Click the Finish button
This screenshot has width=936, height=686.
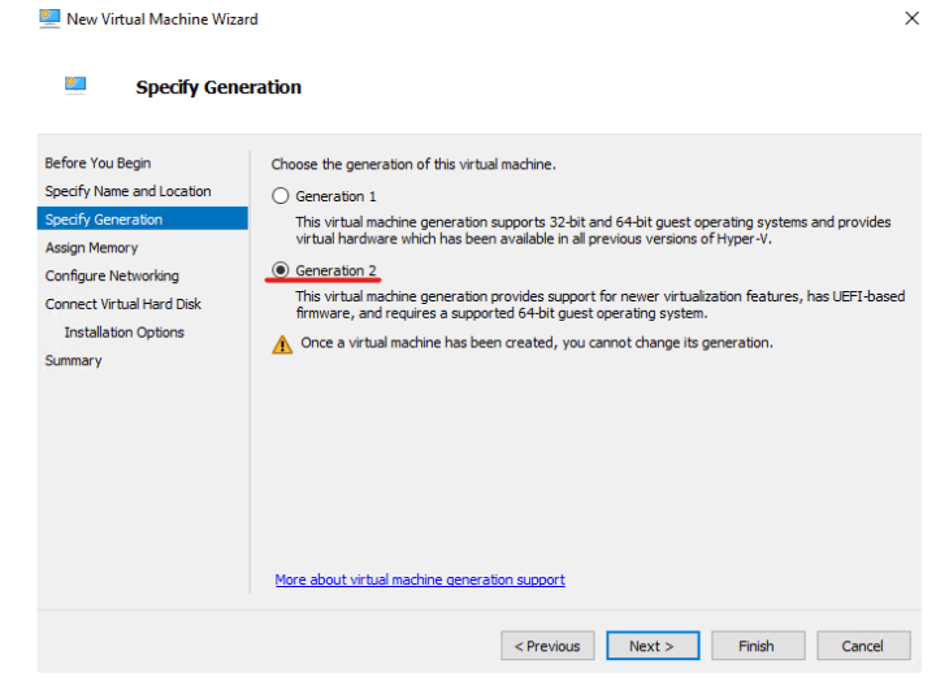[756, 646]
